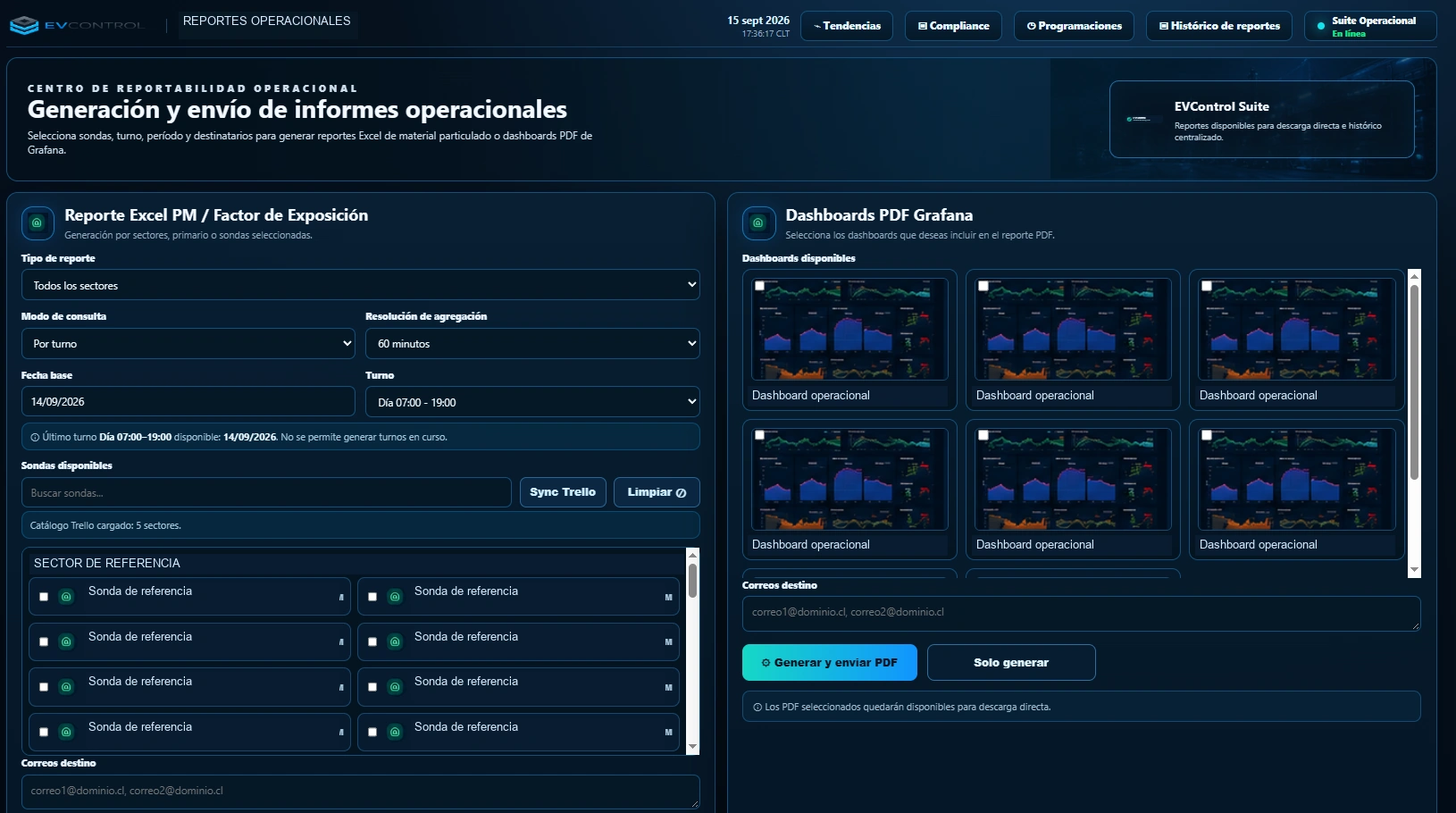Open the top-right dashboard thumbnail

pos(1296,330)
